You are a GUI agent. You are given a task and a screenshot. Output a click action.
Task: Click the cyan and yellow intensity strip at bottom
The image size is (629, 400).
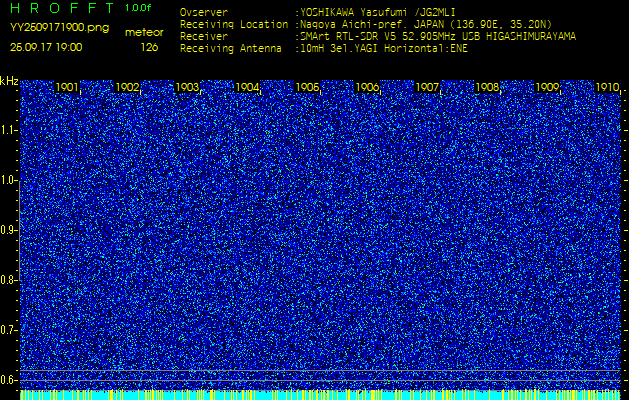(320, 394)
